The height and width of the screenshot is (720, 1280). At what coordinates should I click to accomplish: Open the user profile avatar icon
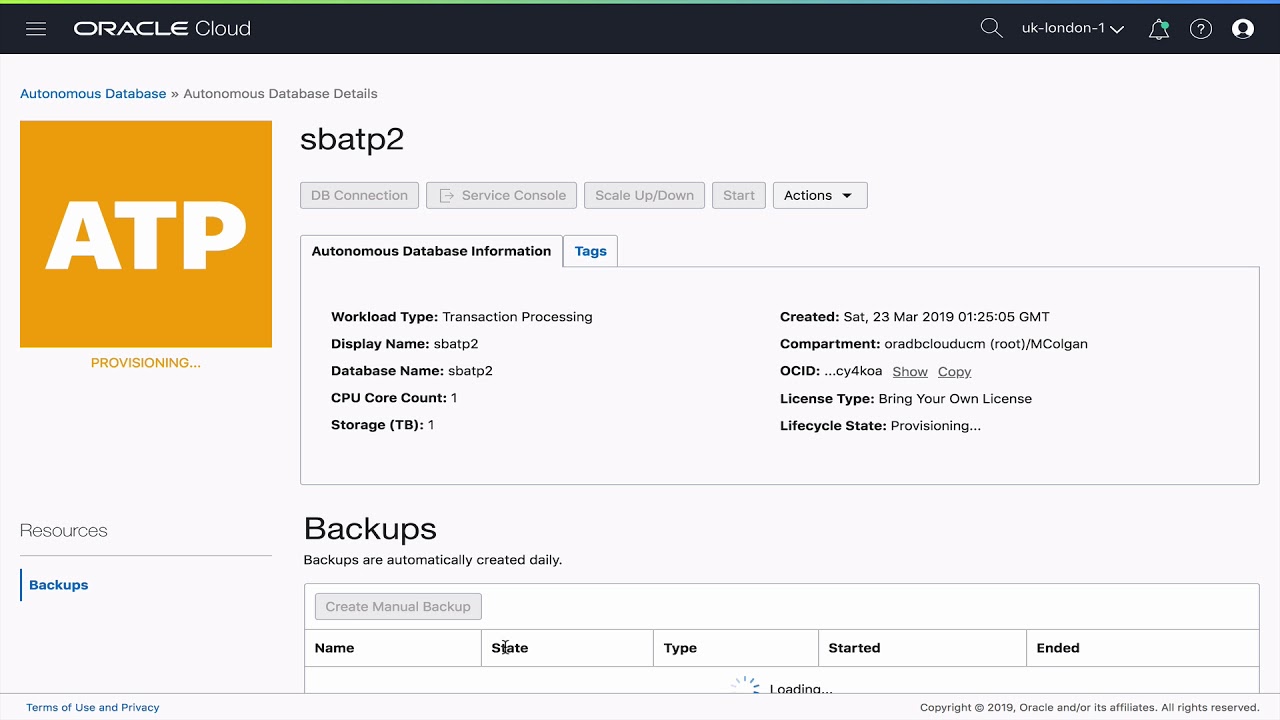click(1243, 29)
